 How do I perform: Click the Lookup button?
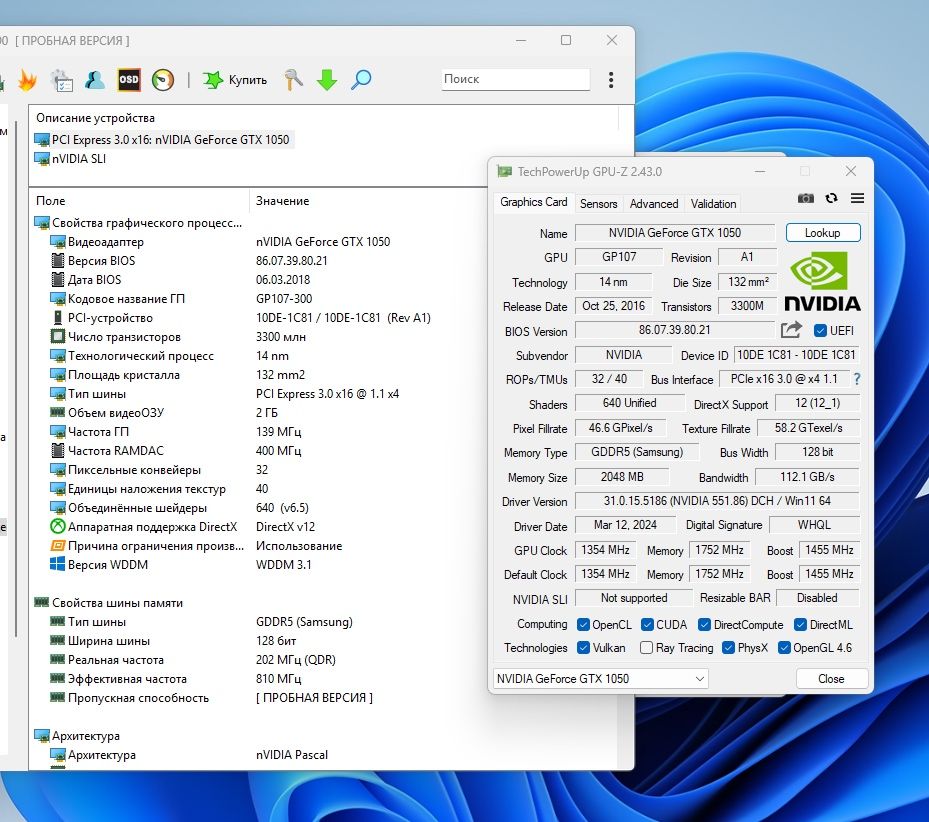(823, 233)
